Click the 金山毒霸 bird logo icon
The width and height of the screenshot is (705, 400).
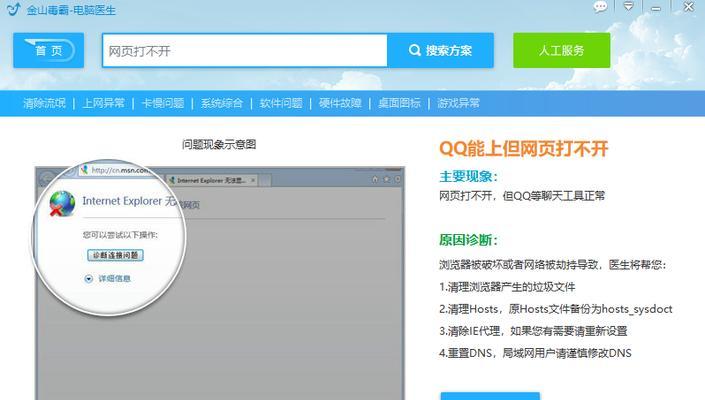coord(13,9)
